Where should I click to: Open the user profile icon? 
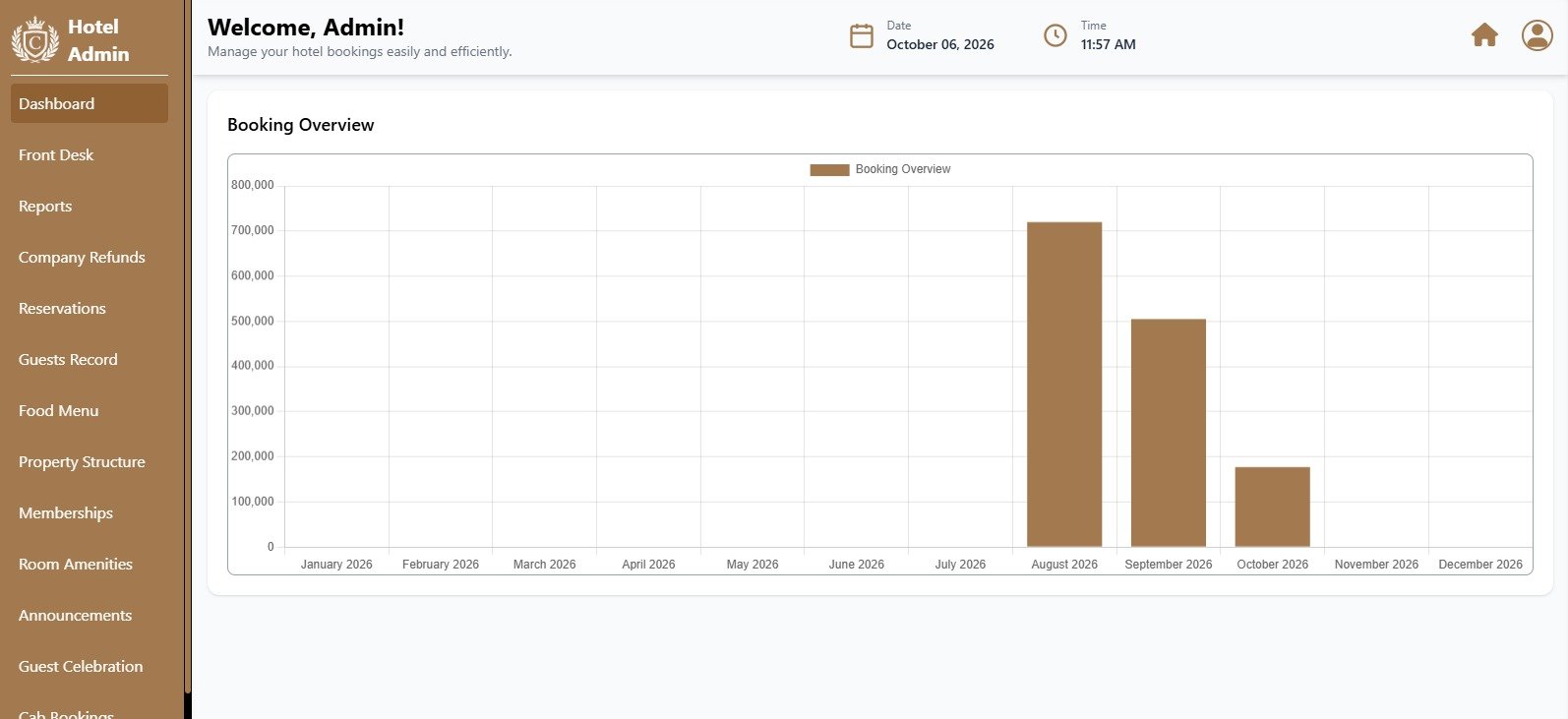point(1537,35)
